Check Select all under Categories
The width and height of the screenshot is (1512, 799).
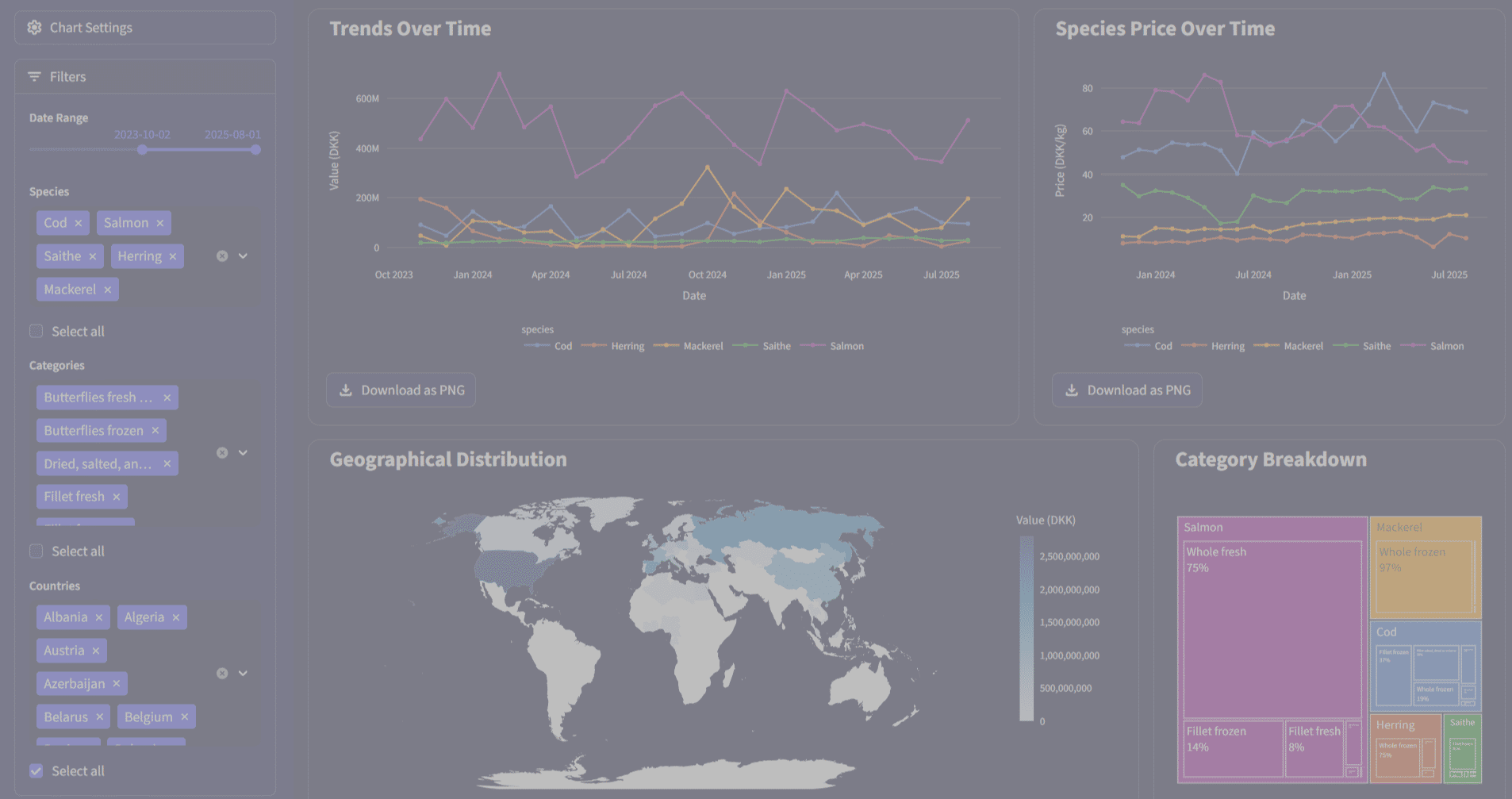36,551
